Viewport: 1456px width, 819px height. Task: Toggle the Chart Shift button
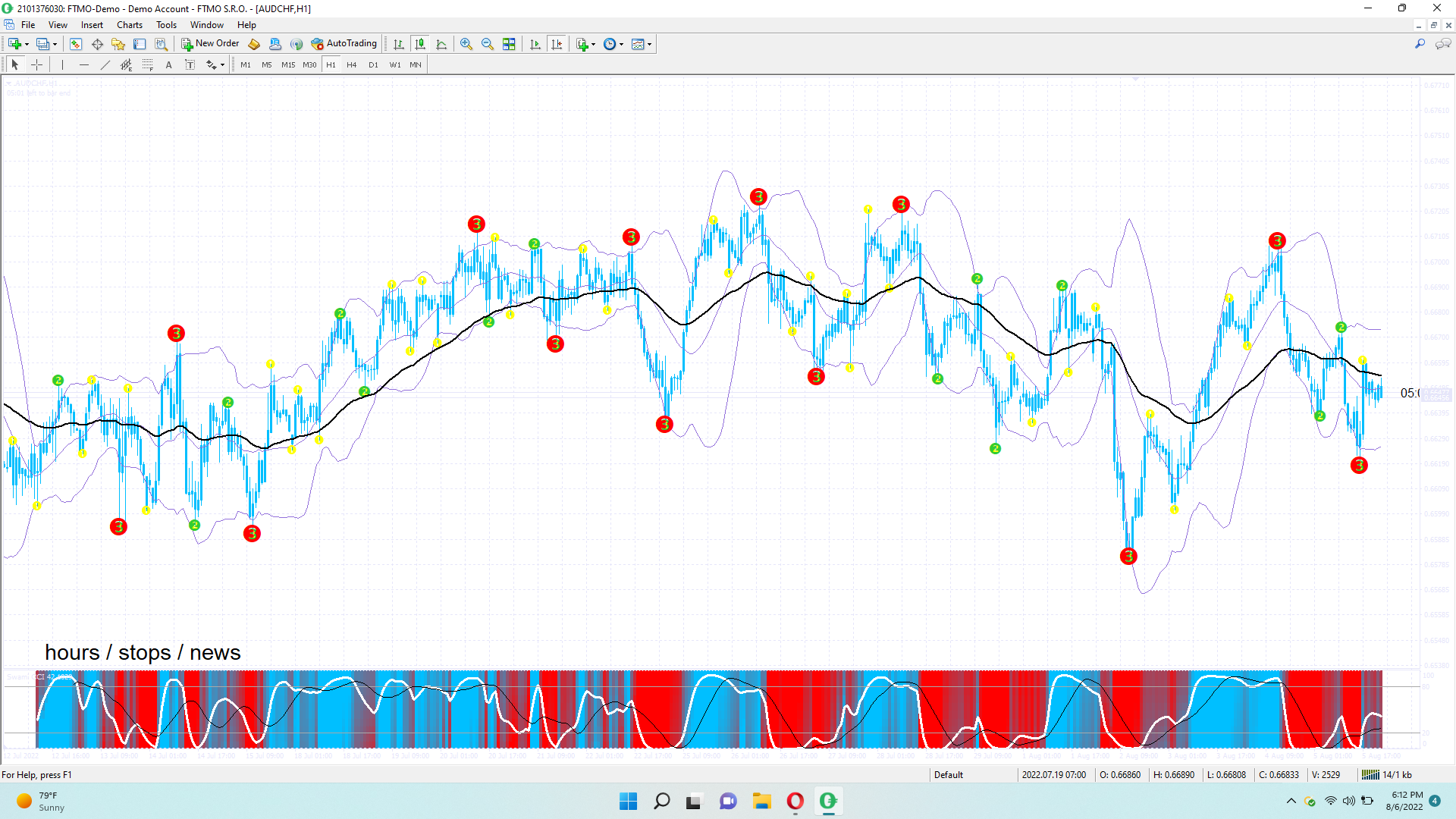557,44
